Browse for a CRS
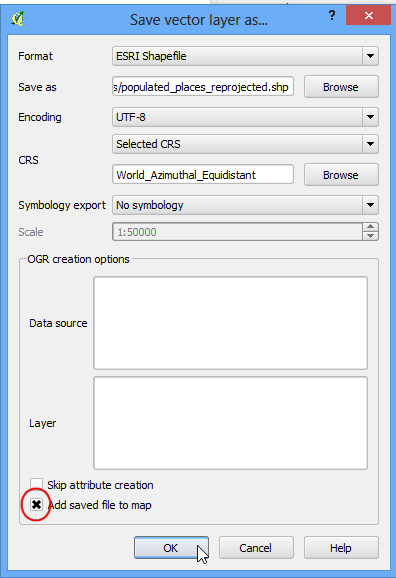 341,175
